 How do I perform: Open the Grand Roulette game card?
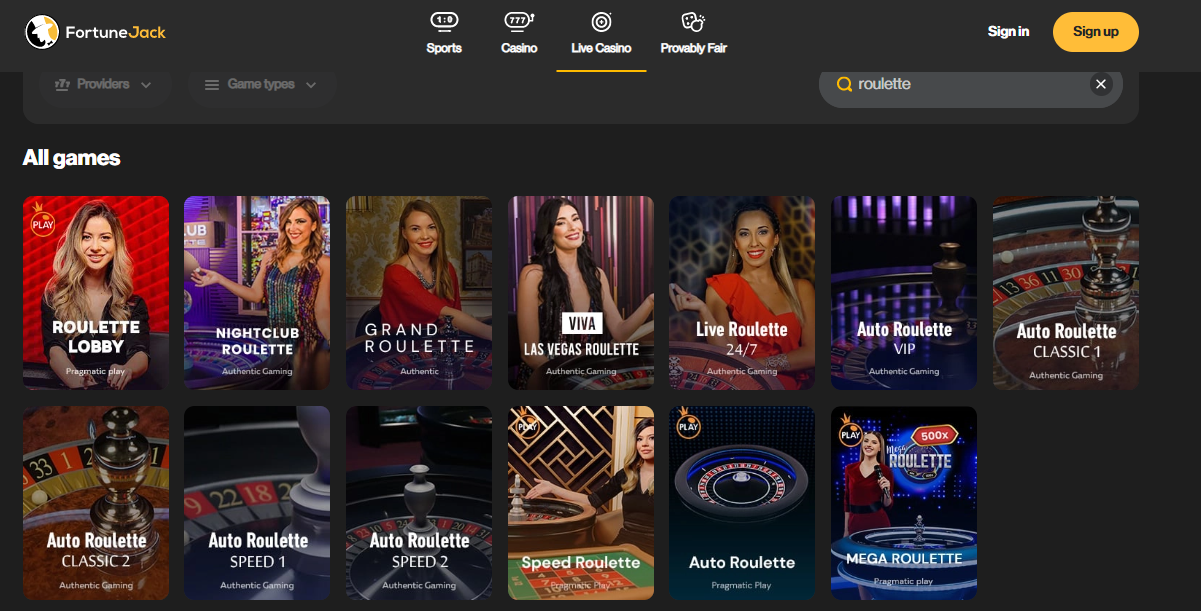coord(419,292)
